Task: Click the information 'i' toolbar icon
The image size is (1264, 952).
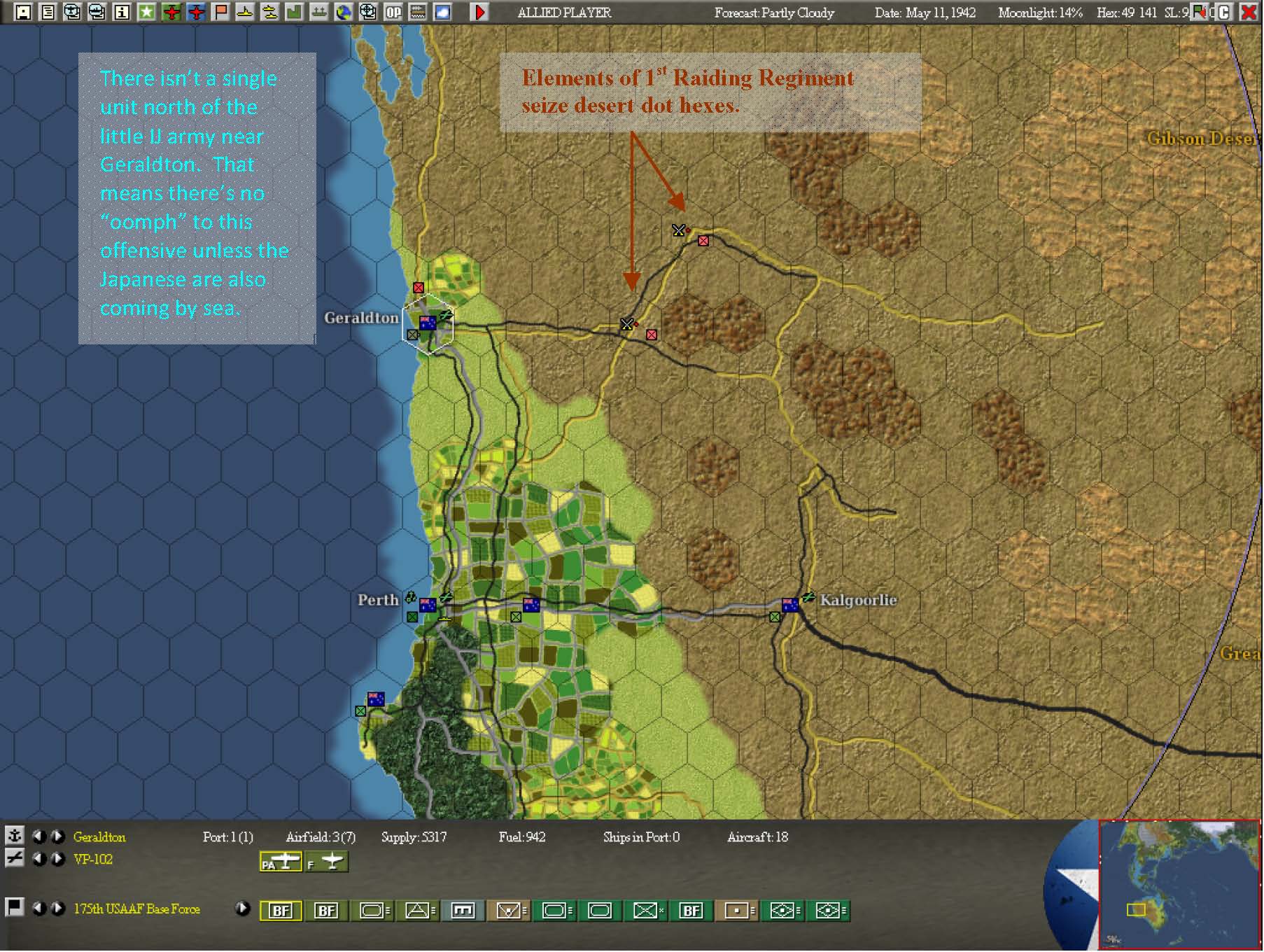Action: pyautogui.click(x=122, y=12)
